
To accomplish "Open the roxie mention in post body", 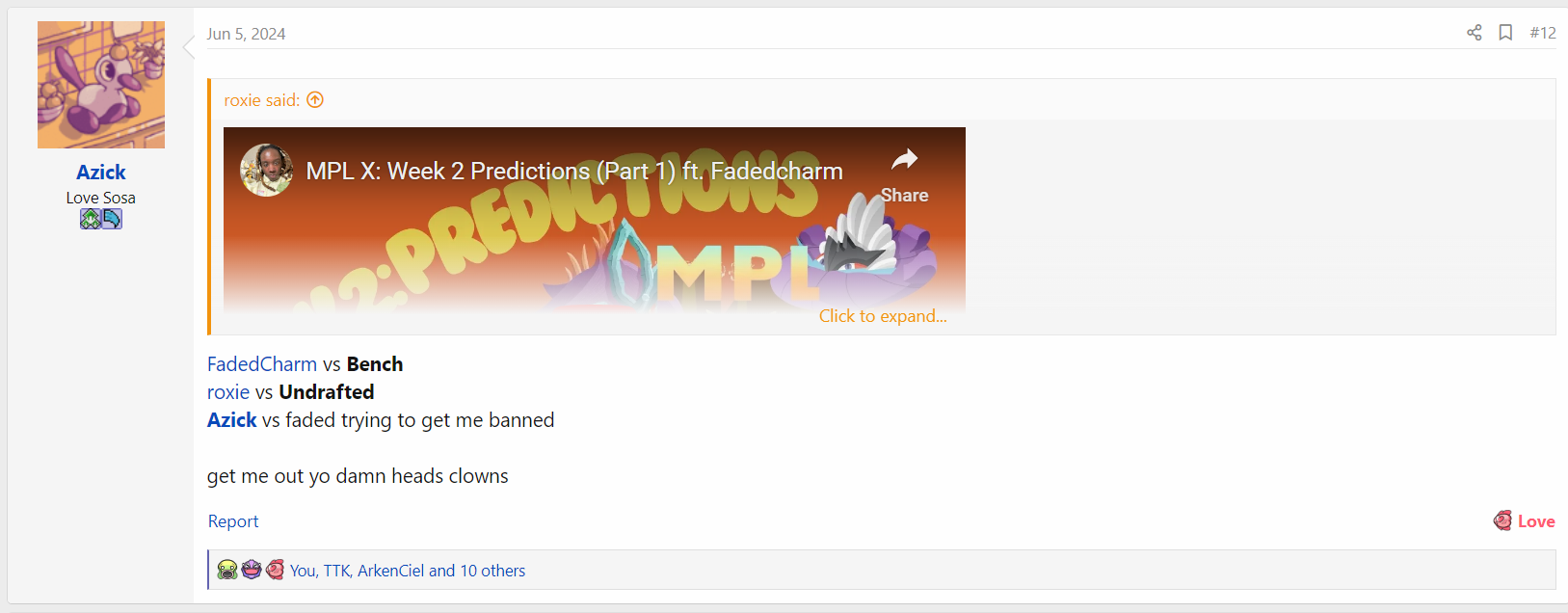I will [228, 392].
